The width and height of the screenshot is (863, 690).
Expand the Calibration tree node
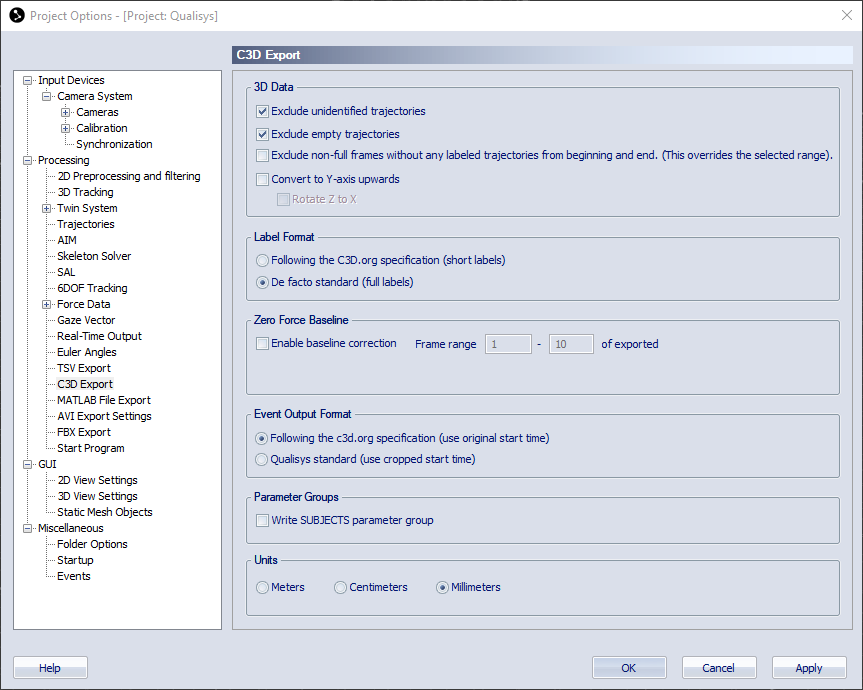pyautogui.click(x=65, y=129)
